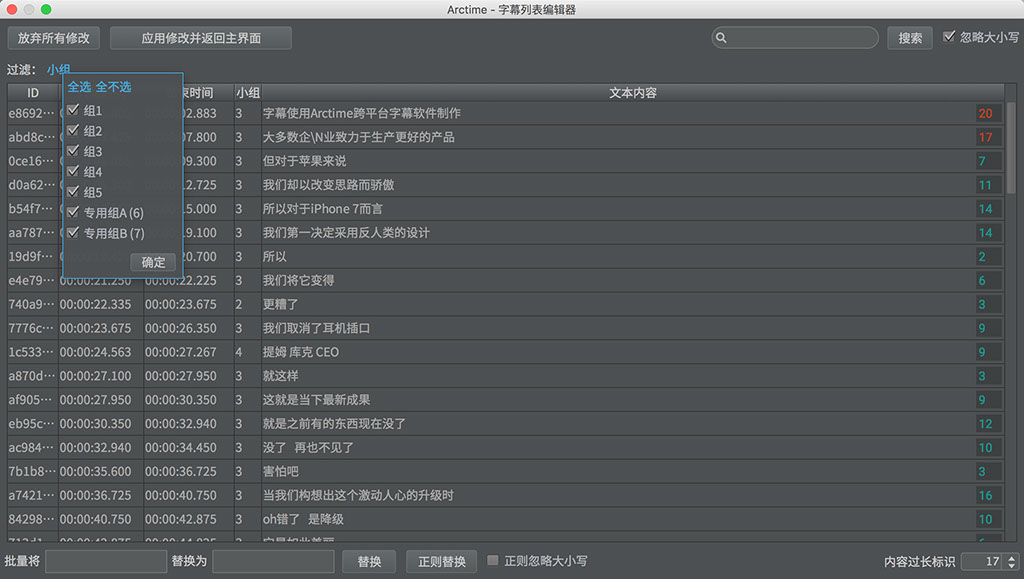
Task: Deselect the 专用组A (6) checkbox
Action: pyautogui.click(x=73, y=212)
